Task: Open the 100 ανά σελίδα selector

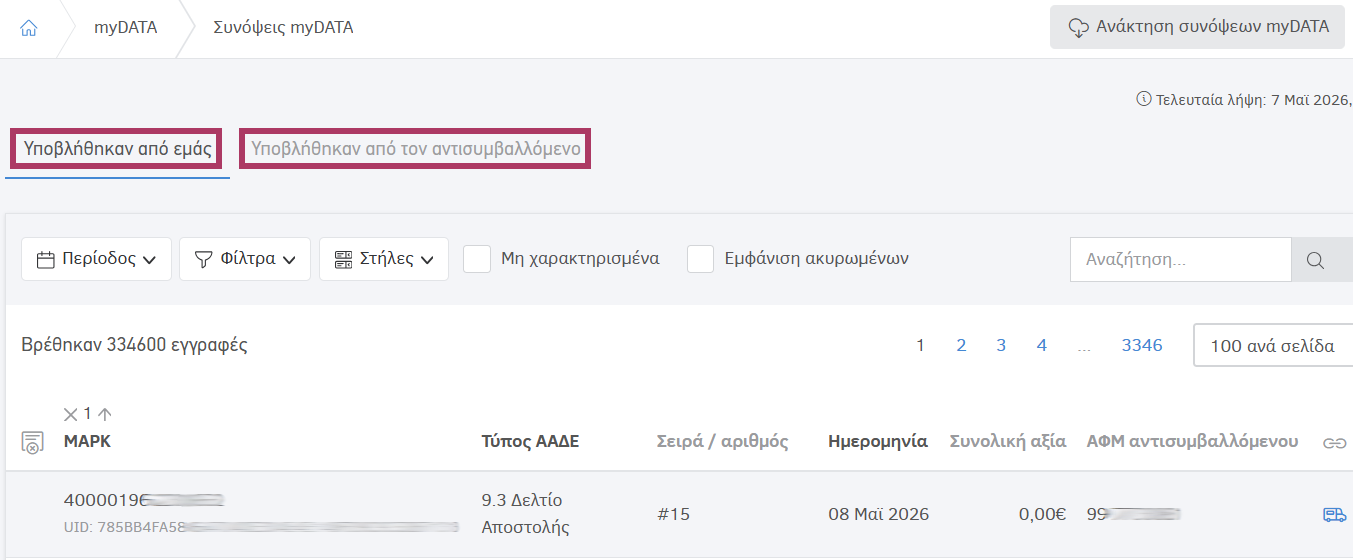Action: pos(1273,346)
